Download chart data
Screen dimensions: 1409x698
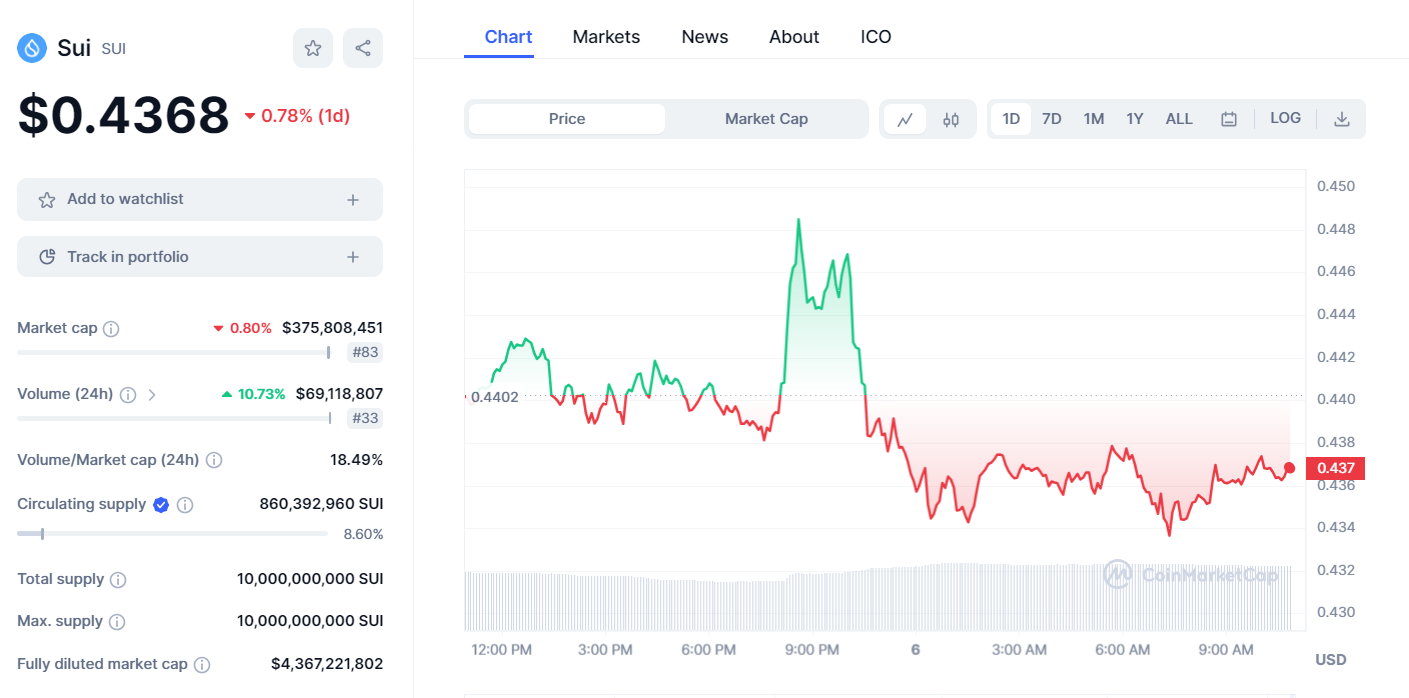pos(1342,119)
